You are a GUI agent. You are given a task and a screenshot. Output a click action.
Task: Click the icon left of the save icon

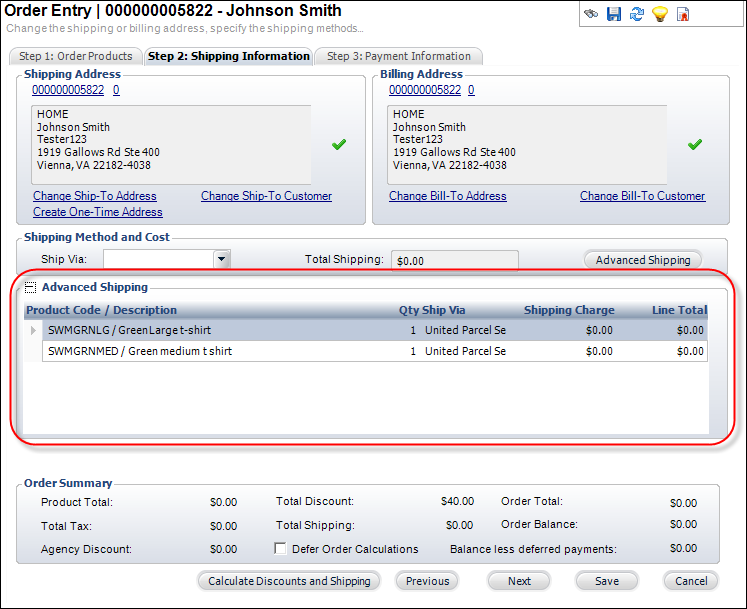tap(592, 14)
